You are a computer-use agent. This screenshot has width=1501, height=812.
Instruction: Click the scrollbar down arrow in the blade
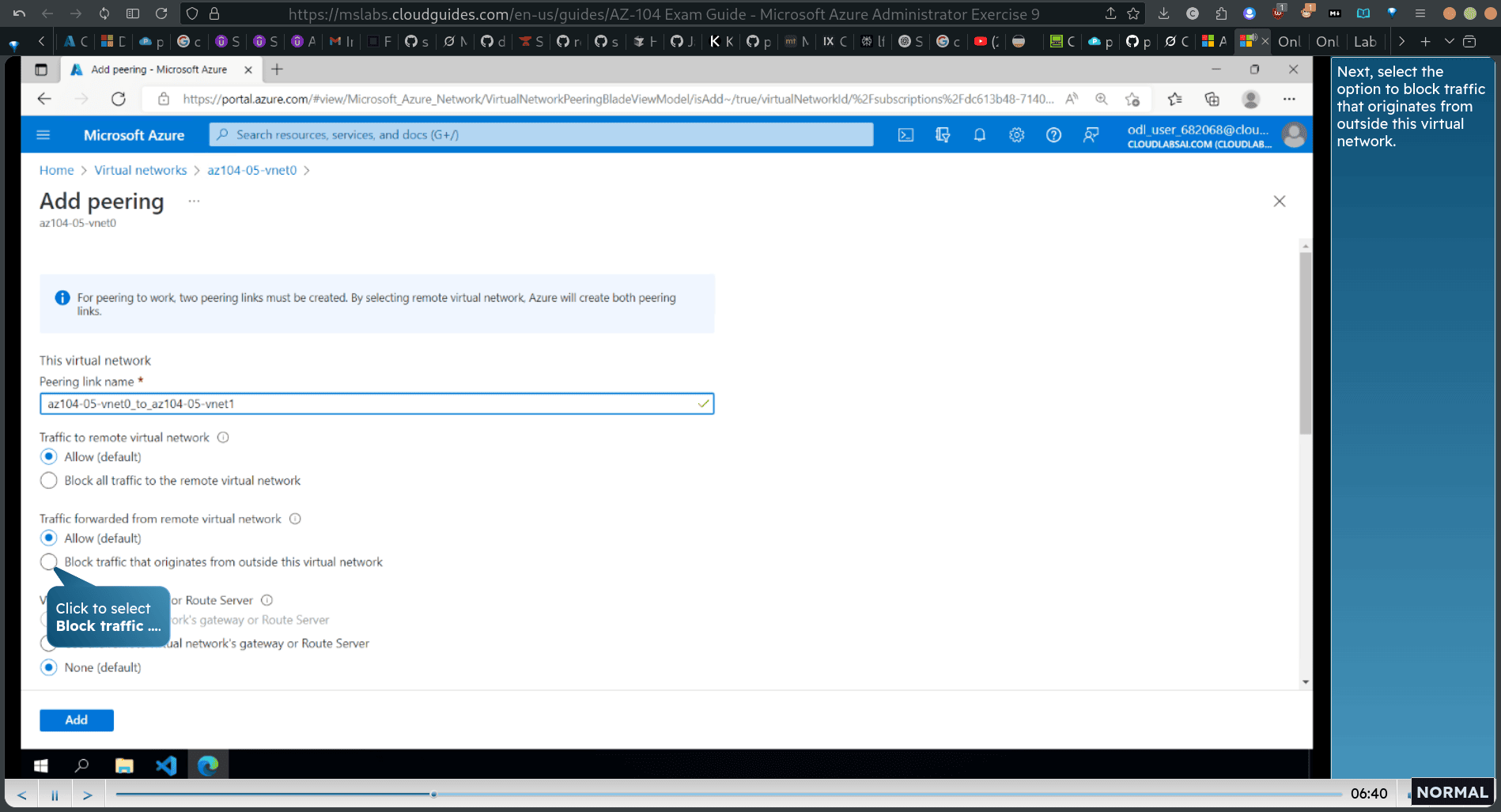click(1306, 682)
